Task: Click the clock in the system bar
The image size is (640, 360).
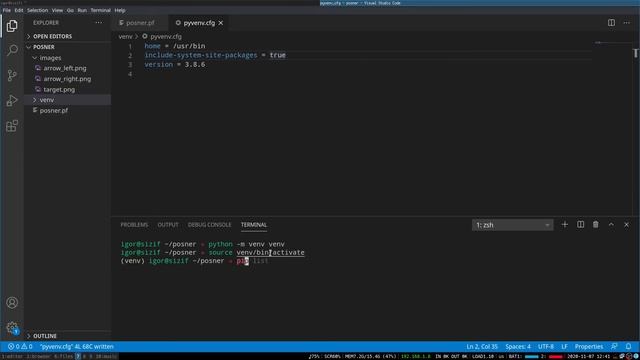Action: pos(588,356)
